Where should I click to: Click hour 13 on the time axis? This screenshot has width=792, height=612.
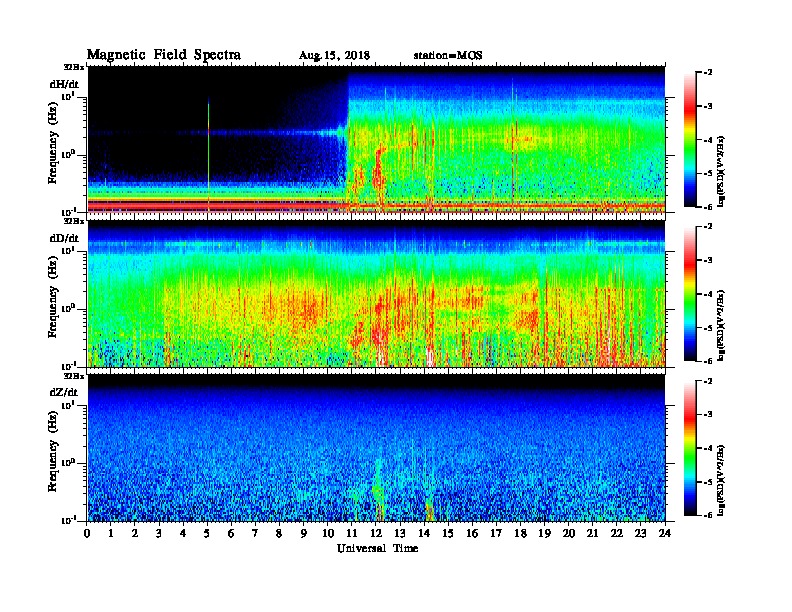pyautogui.click(x=400, y=534)
